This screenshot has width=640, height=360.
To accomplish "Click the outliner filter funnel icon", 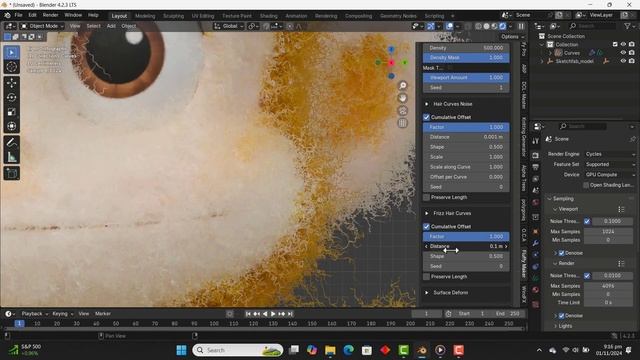I will [x=627, y=26].
